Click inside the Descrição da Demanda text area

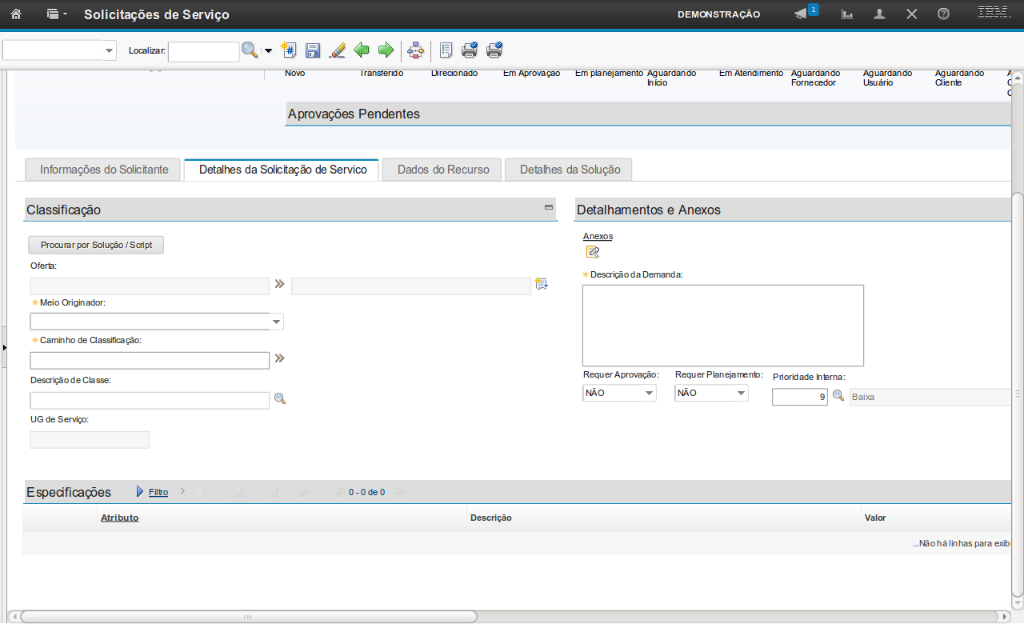coord(722,325)
